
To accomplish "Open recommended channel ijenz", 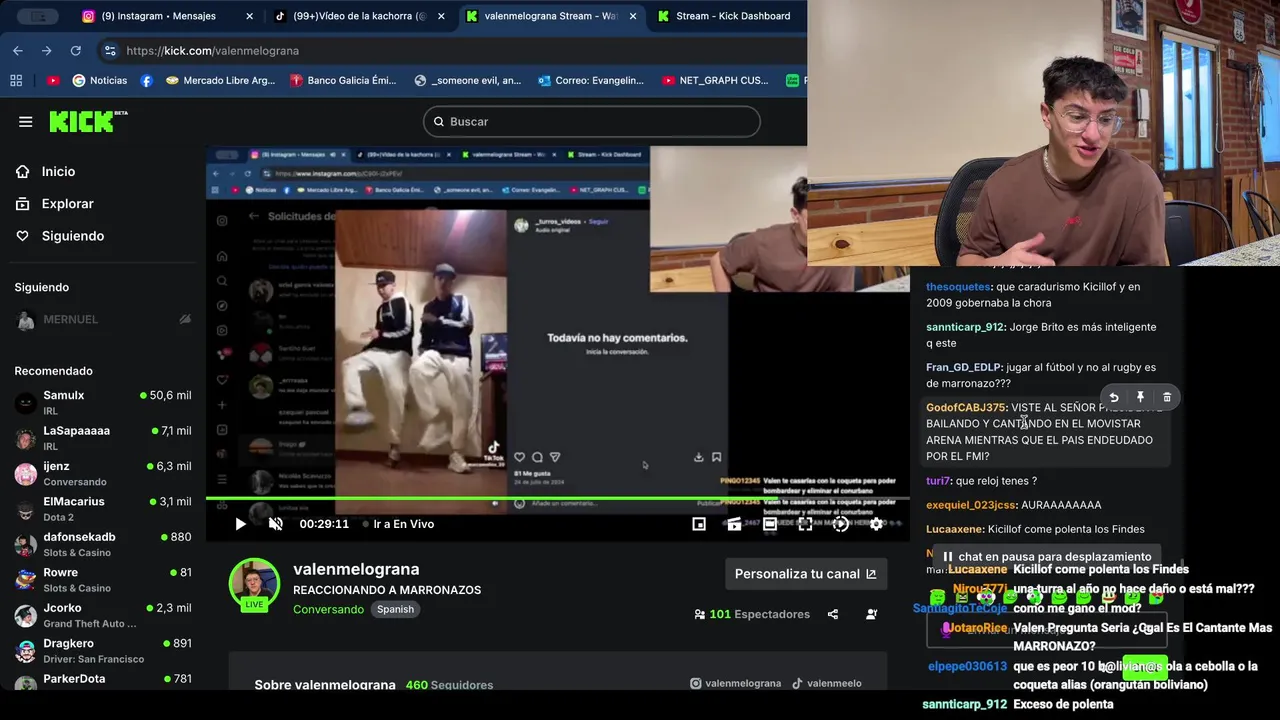I will point(103,473).
